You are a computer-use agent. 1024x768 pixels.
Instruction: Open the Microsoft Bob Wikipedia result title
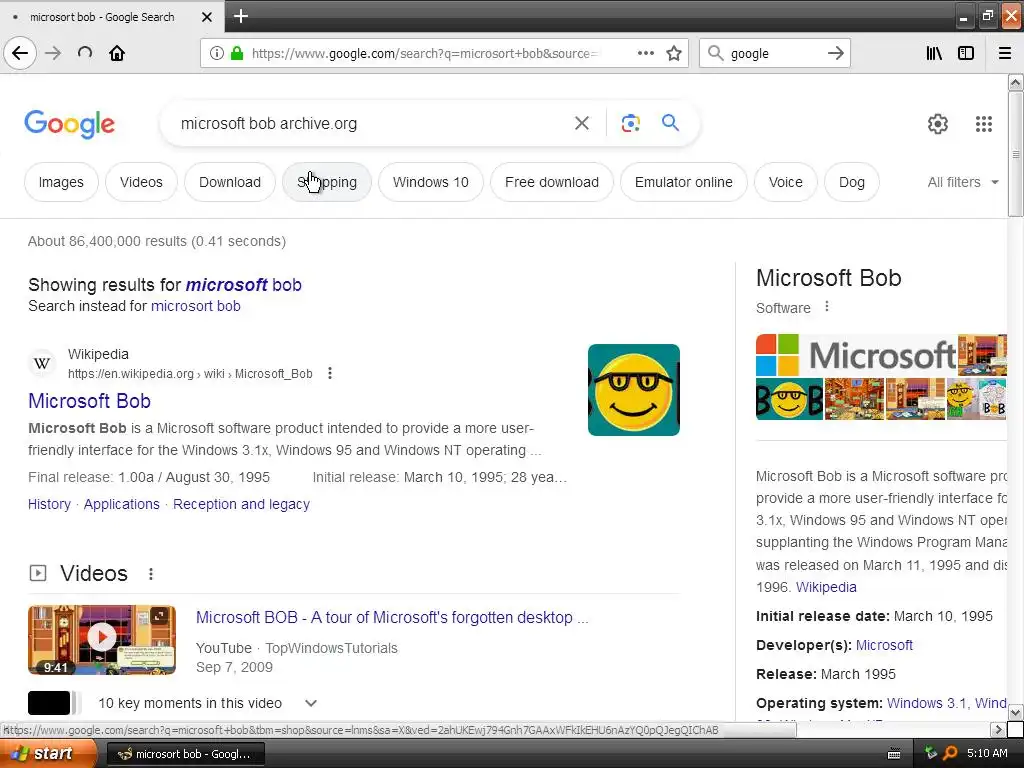(89, 401)
